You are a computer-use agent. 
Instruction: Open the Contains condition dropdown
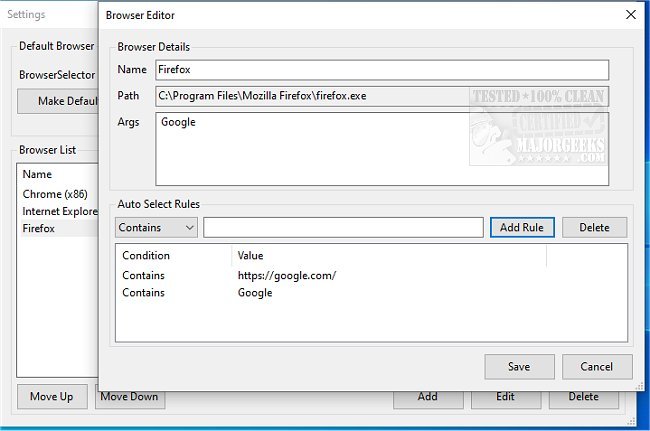pos(157,228)
